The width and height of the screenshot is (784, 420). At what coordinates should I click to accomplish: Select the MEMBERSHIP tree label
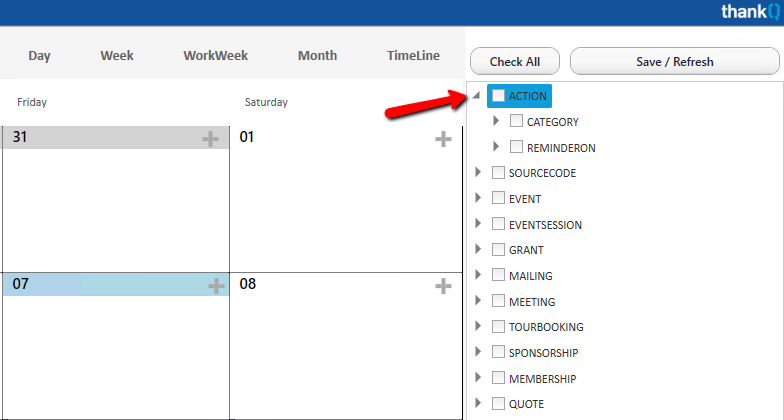click(542, 379)
